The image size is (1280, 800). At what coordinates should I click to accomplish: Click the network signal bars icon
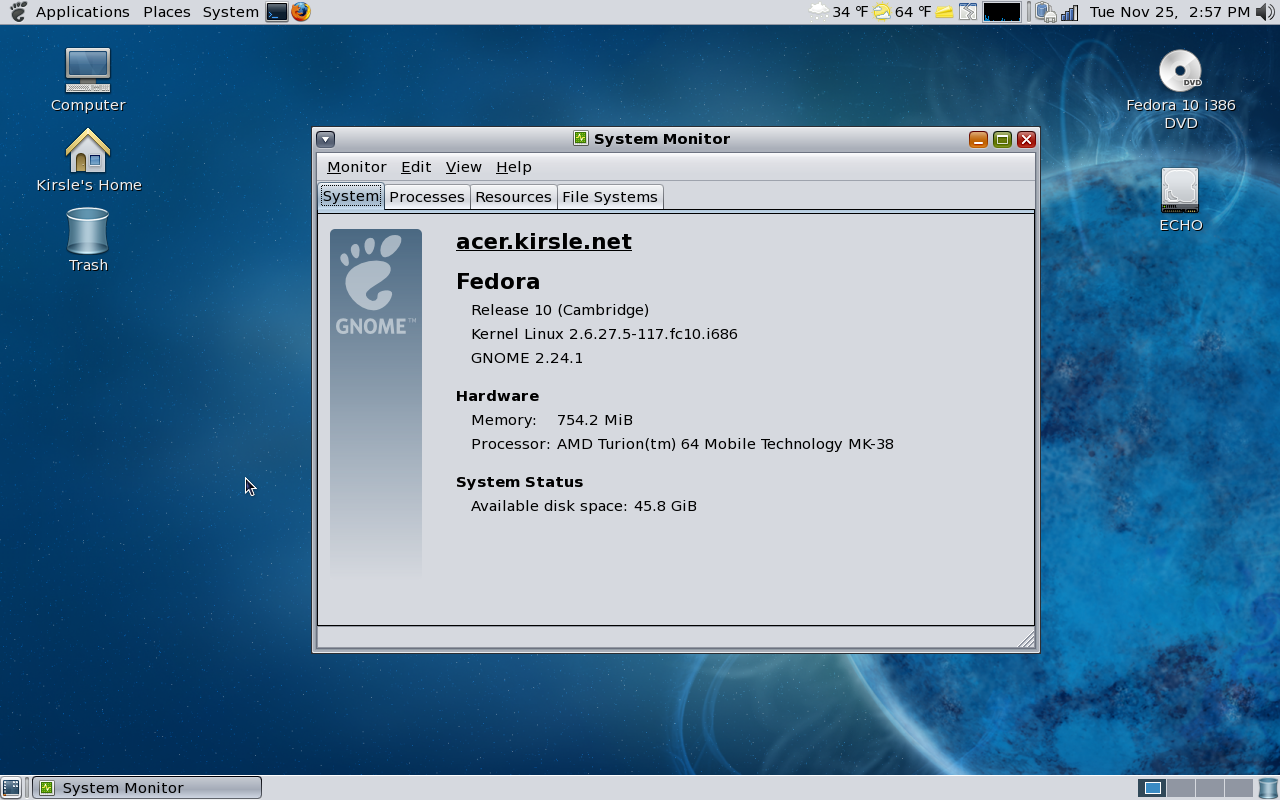[x=1069, y=12]
